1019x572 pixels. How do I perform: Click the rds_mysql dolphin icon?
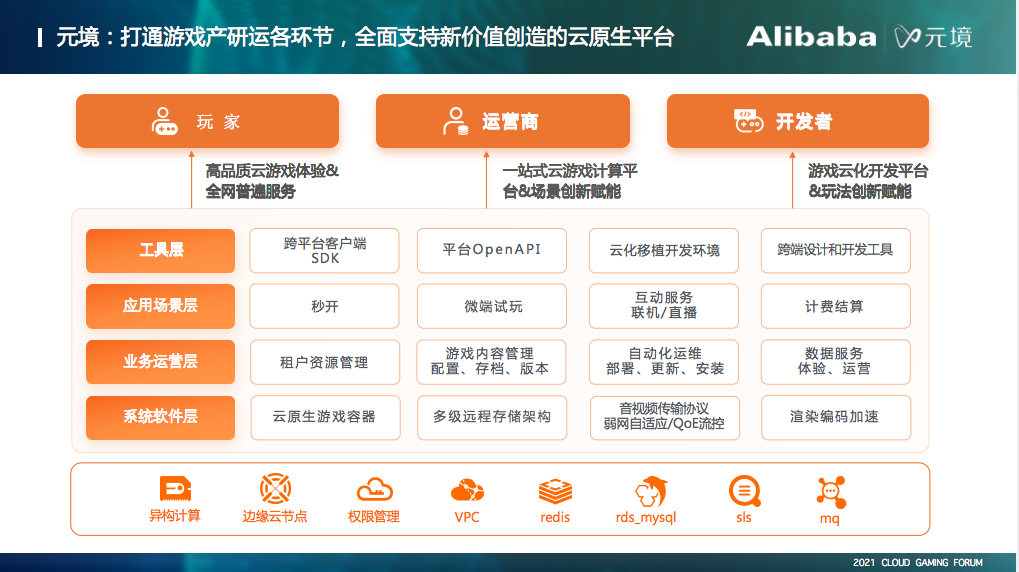point(651,491)
